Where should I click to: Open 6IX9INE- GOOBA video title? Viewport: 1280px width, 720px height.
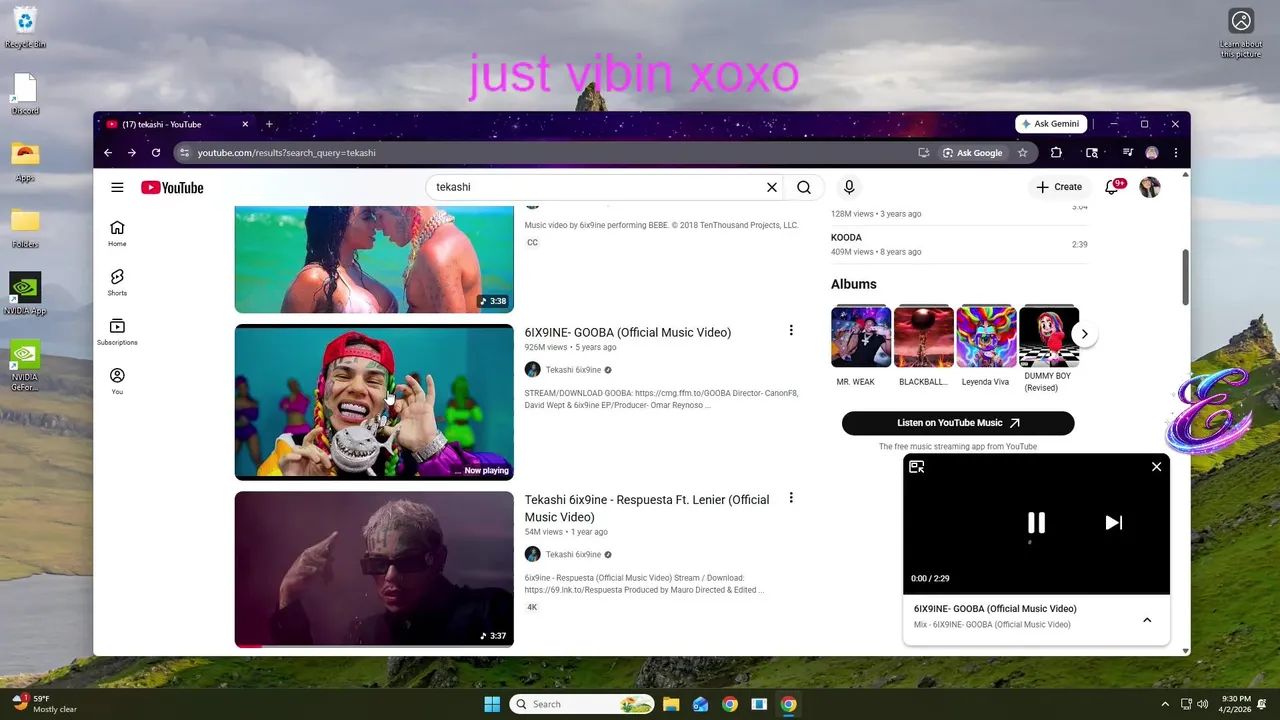pos(628,332)
